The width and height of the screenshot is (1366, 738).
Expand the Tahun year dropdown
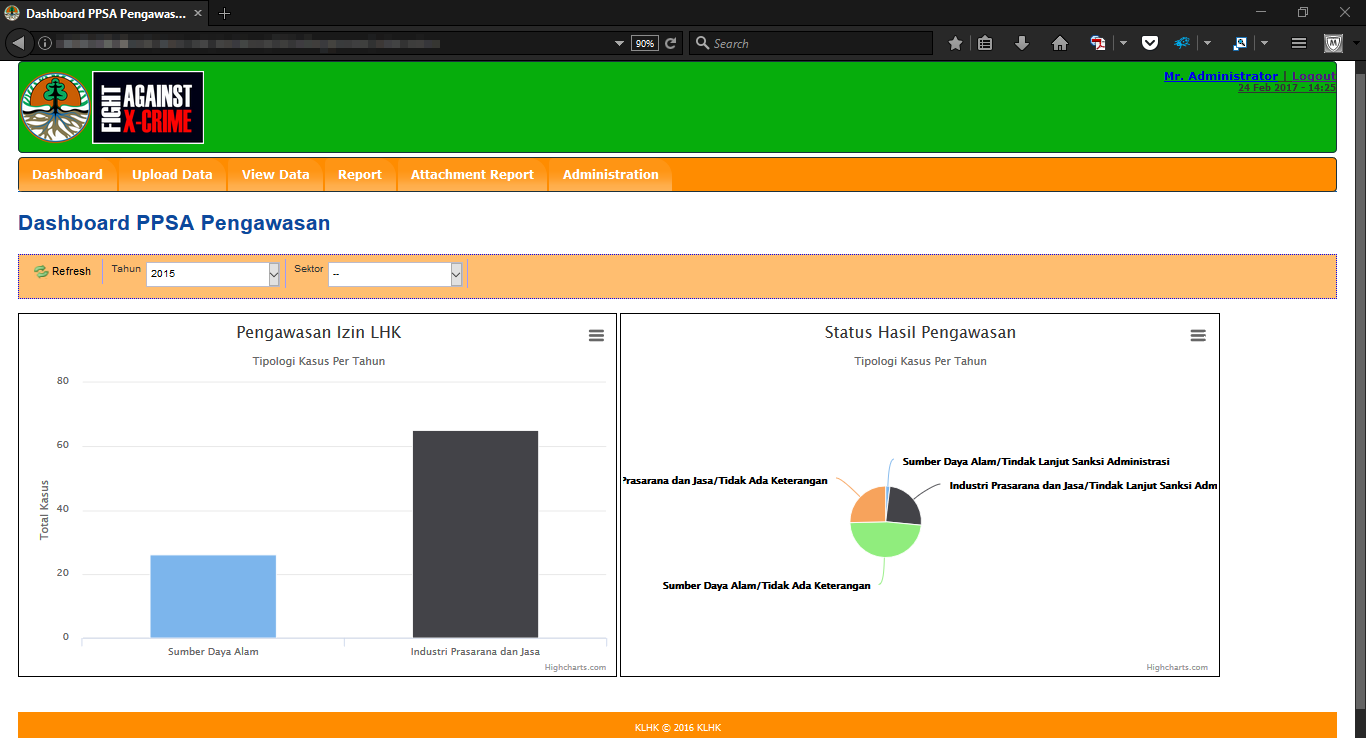tap(274, 274)
